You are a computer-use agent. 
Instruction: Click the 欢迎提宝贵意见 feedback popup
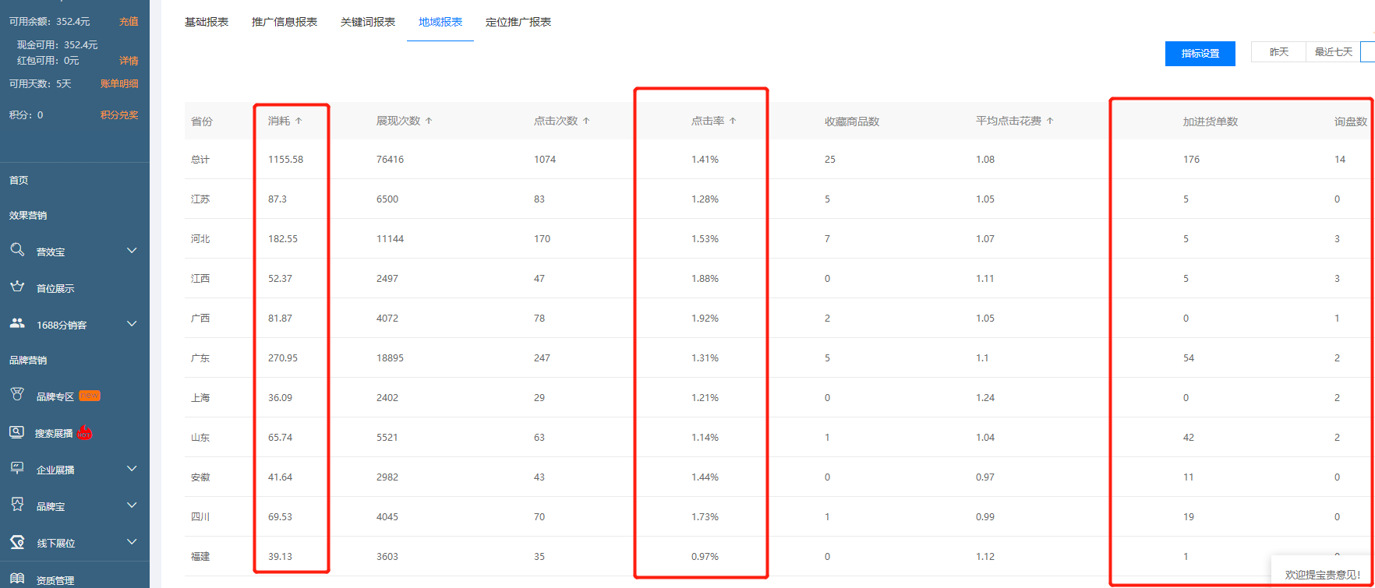pos(1323,574)
